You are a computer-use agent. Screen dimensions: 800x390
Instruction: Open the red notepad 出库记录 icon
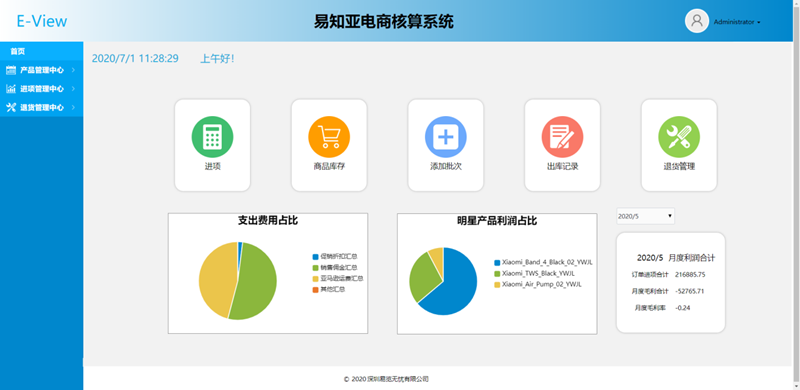[x=562, y=137]
